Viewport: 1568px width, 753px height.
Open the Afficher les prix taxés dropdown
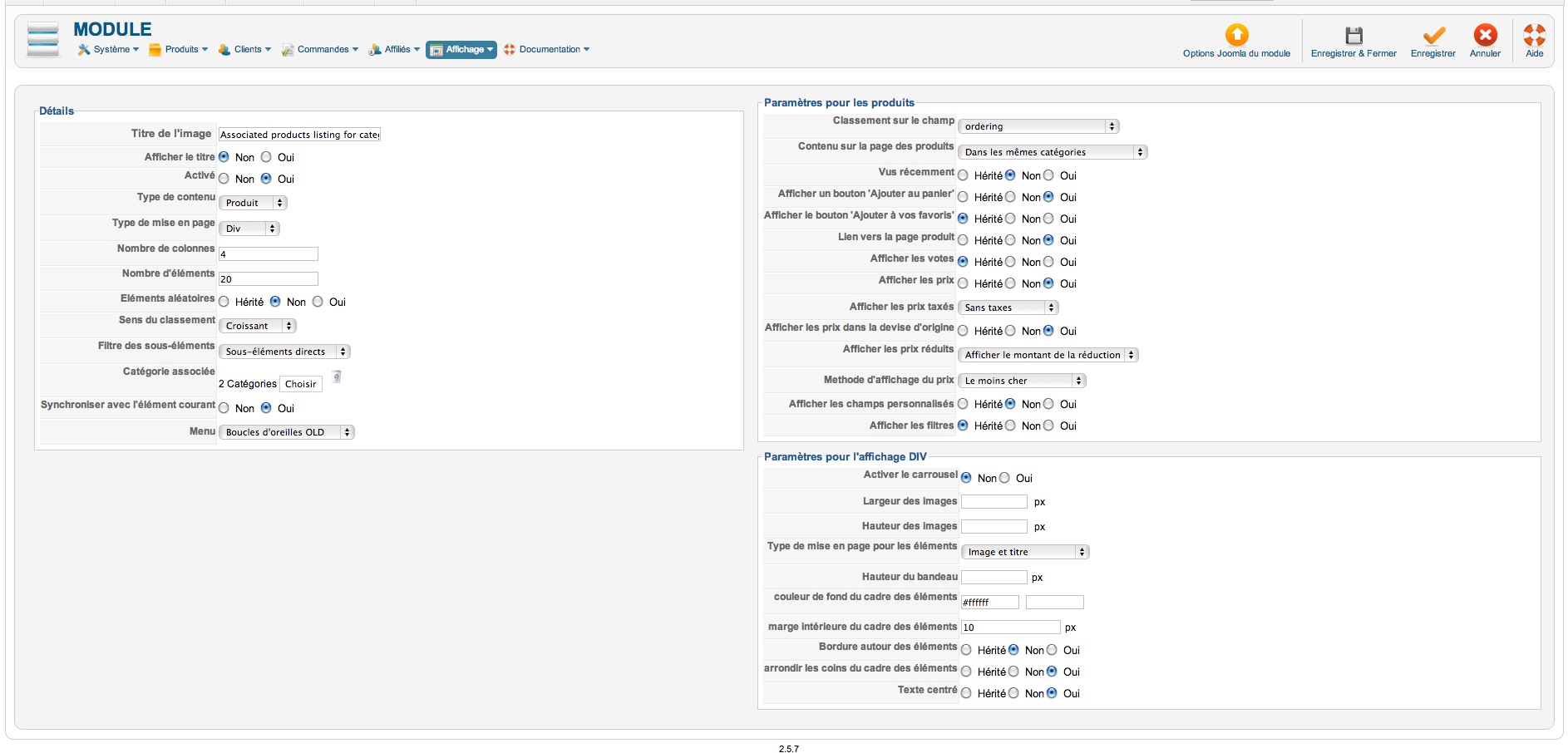1008,308
